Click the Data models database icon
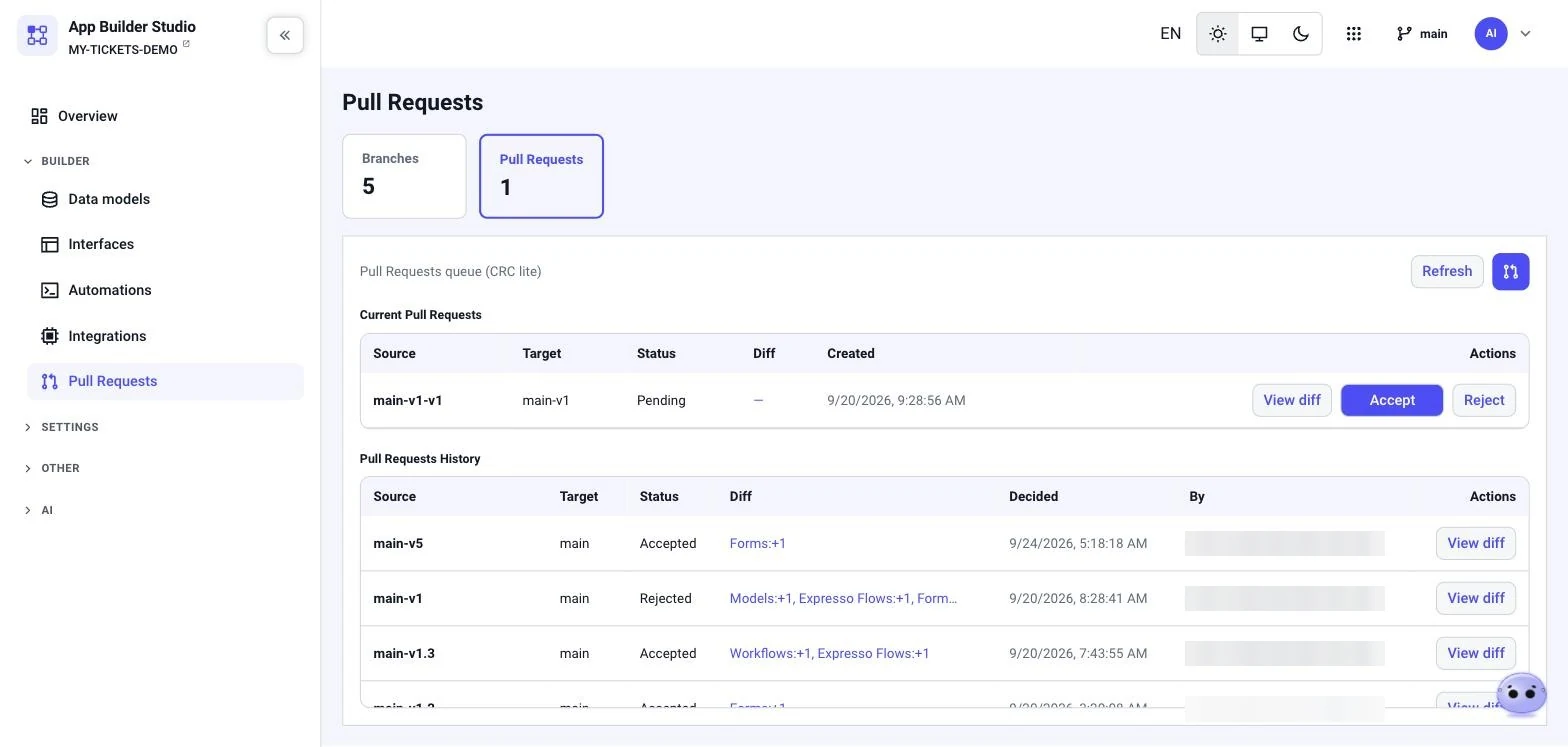This screenshot has height=747, width=1568. [x=49, y=199]
